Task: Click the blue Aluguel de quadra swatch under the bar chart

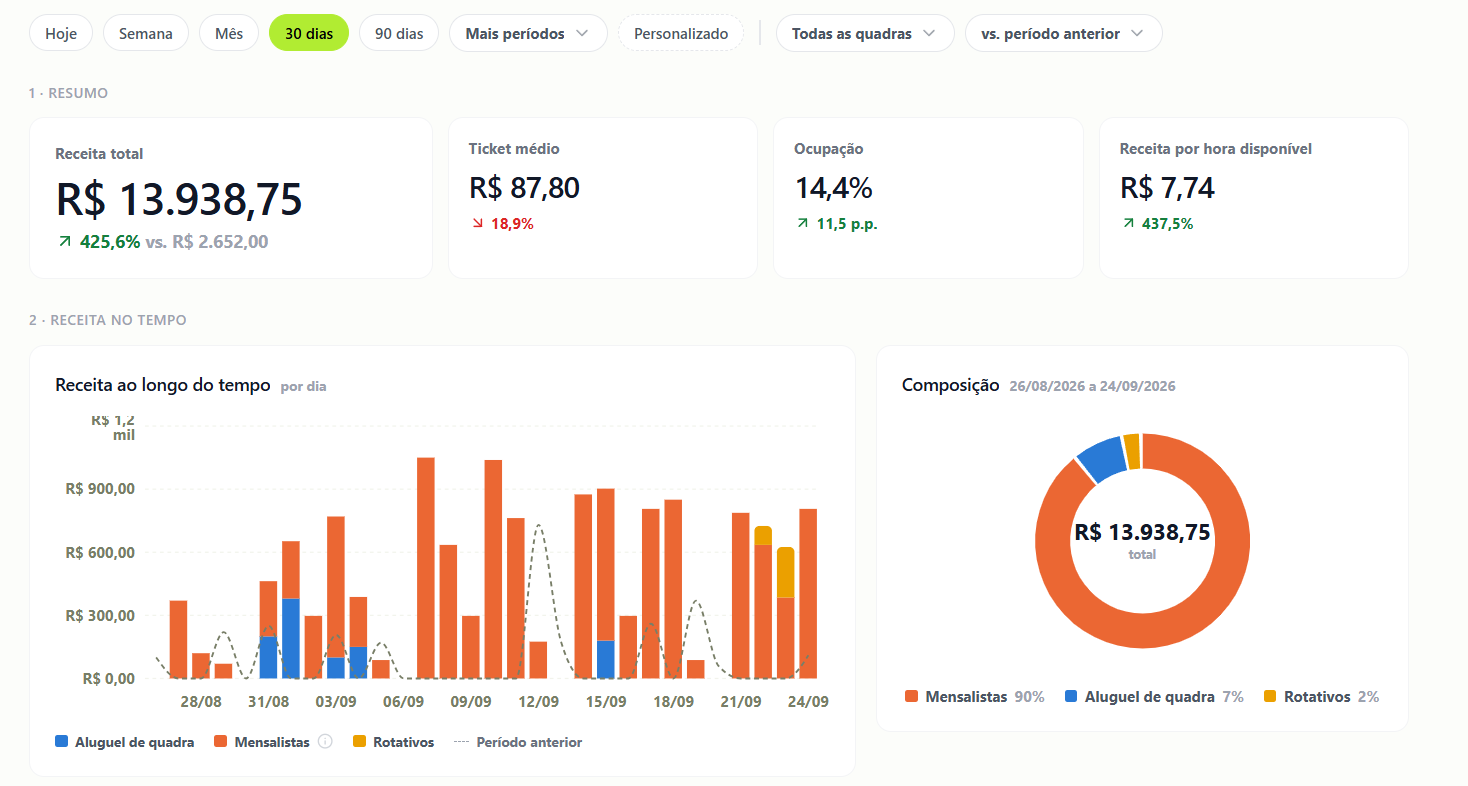Action: pyautogui.click(x=62, y=742)
